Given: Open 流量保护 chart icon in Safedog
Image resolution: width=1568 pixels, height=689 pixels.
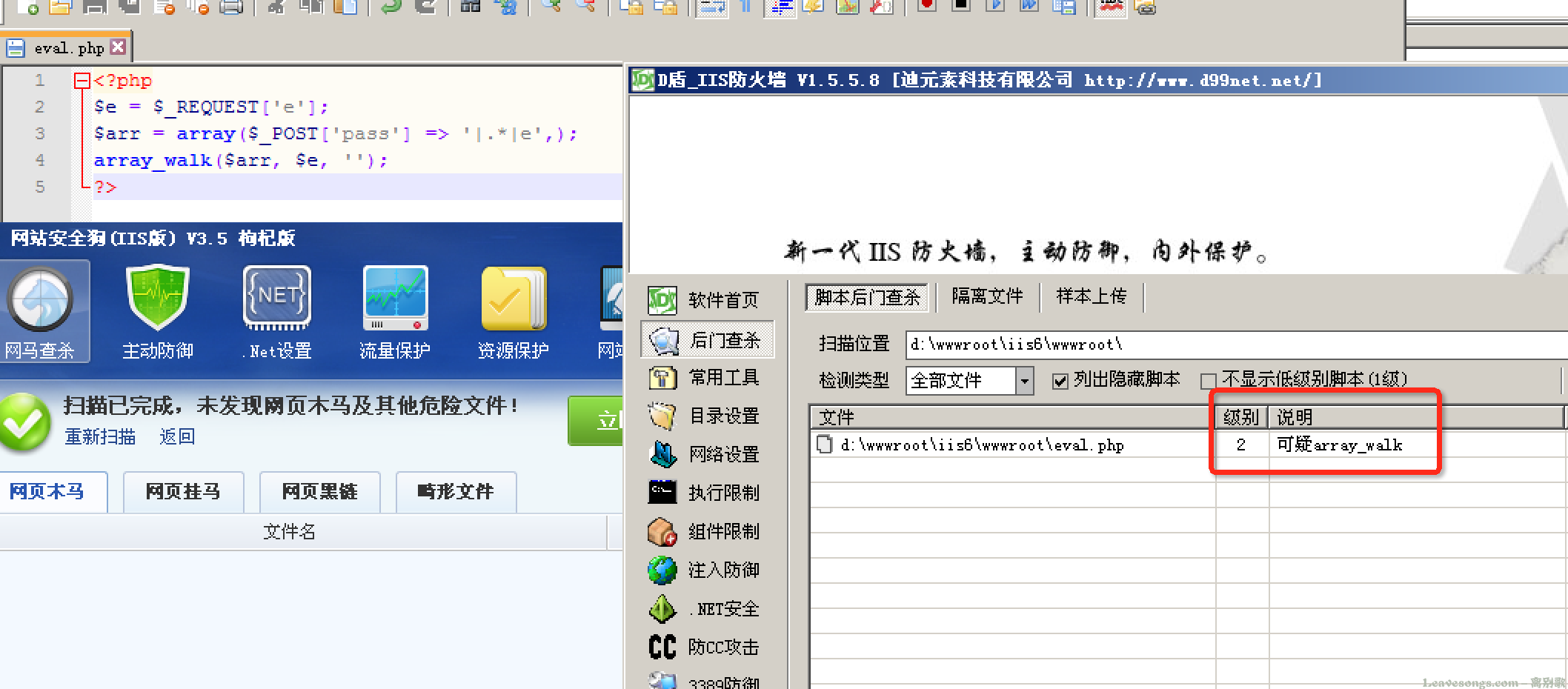Looking at the screenshot, I should pyautogui.click(x=395, y=298).
